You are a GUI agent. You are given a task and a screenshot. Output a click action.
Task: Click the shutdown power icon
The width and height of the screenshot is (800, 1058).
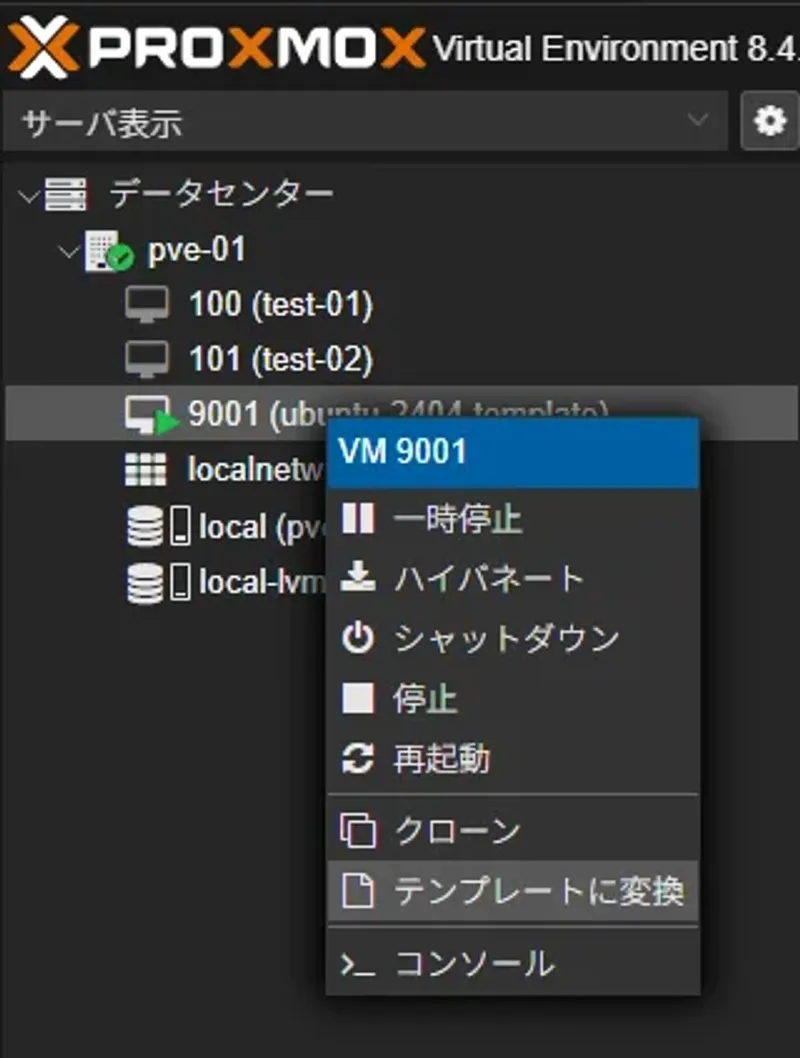tap(358, 638)
